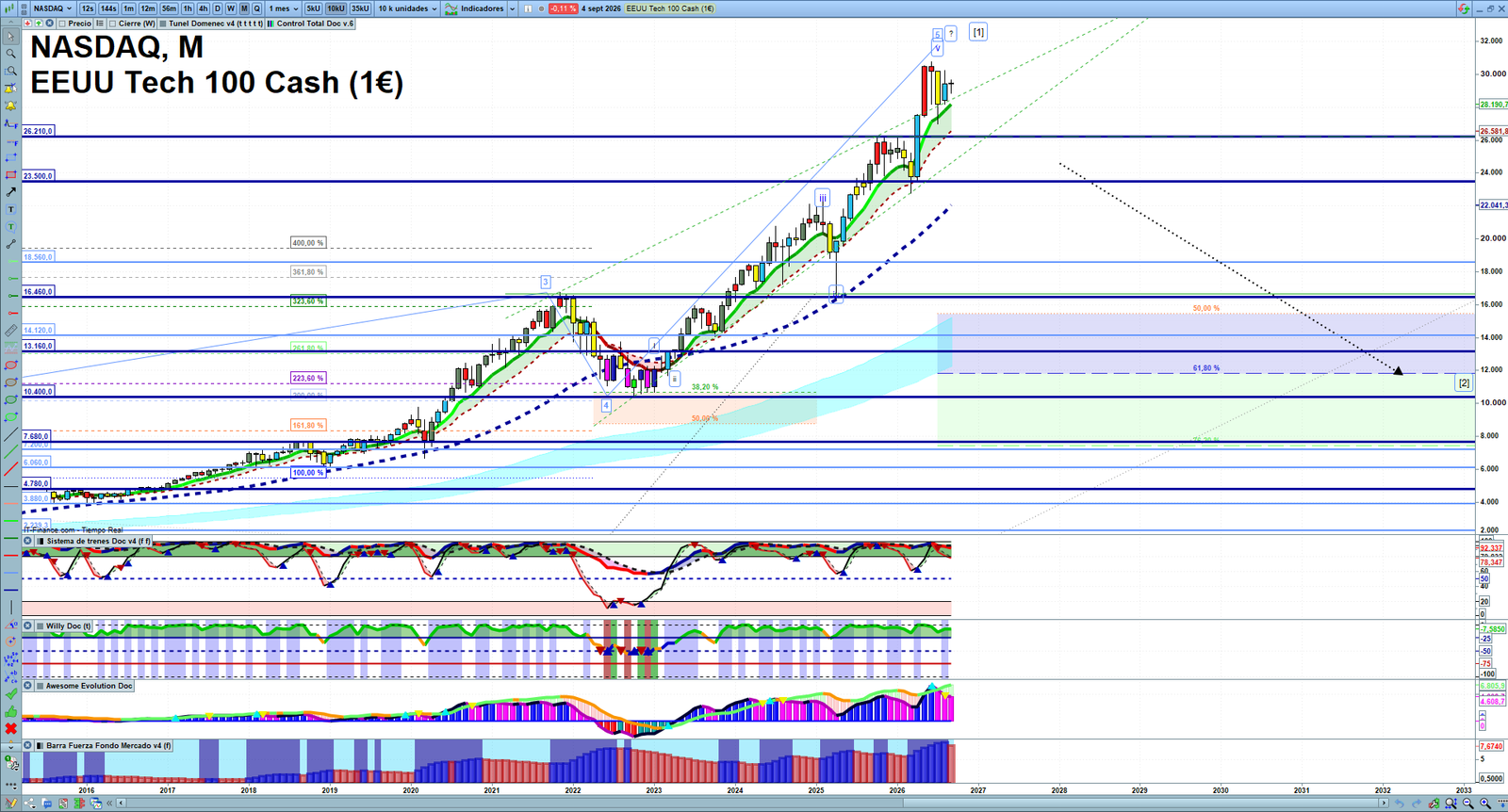Toggle Control Total Doc v.6 indicator
The width and height of the screenshot is (1508, 812).
click(271, 24)
